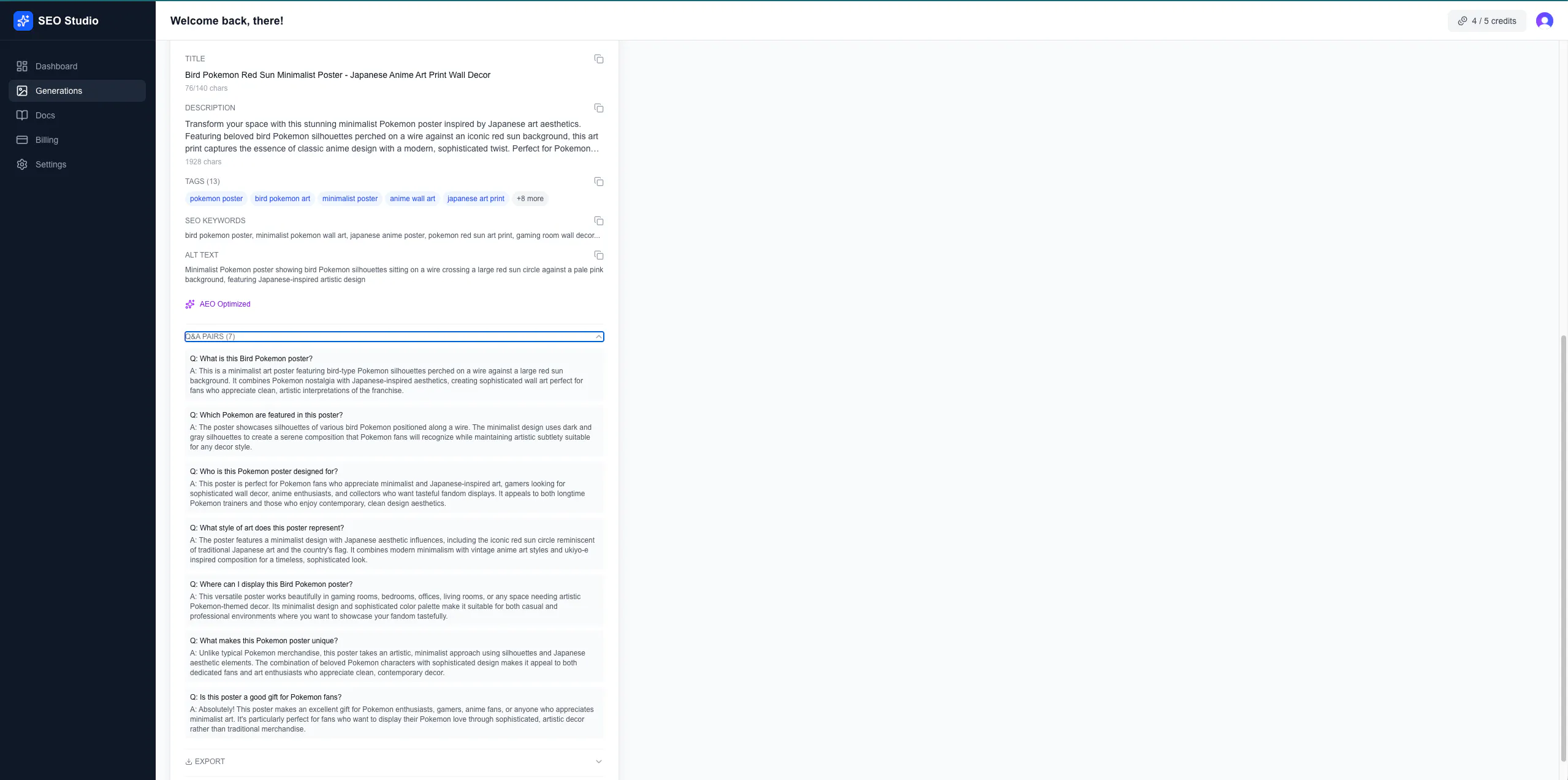Screen dimensions: 1568x780
Task: Click the SEO Studio brand name
Action: (x=68, y=21)
